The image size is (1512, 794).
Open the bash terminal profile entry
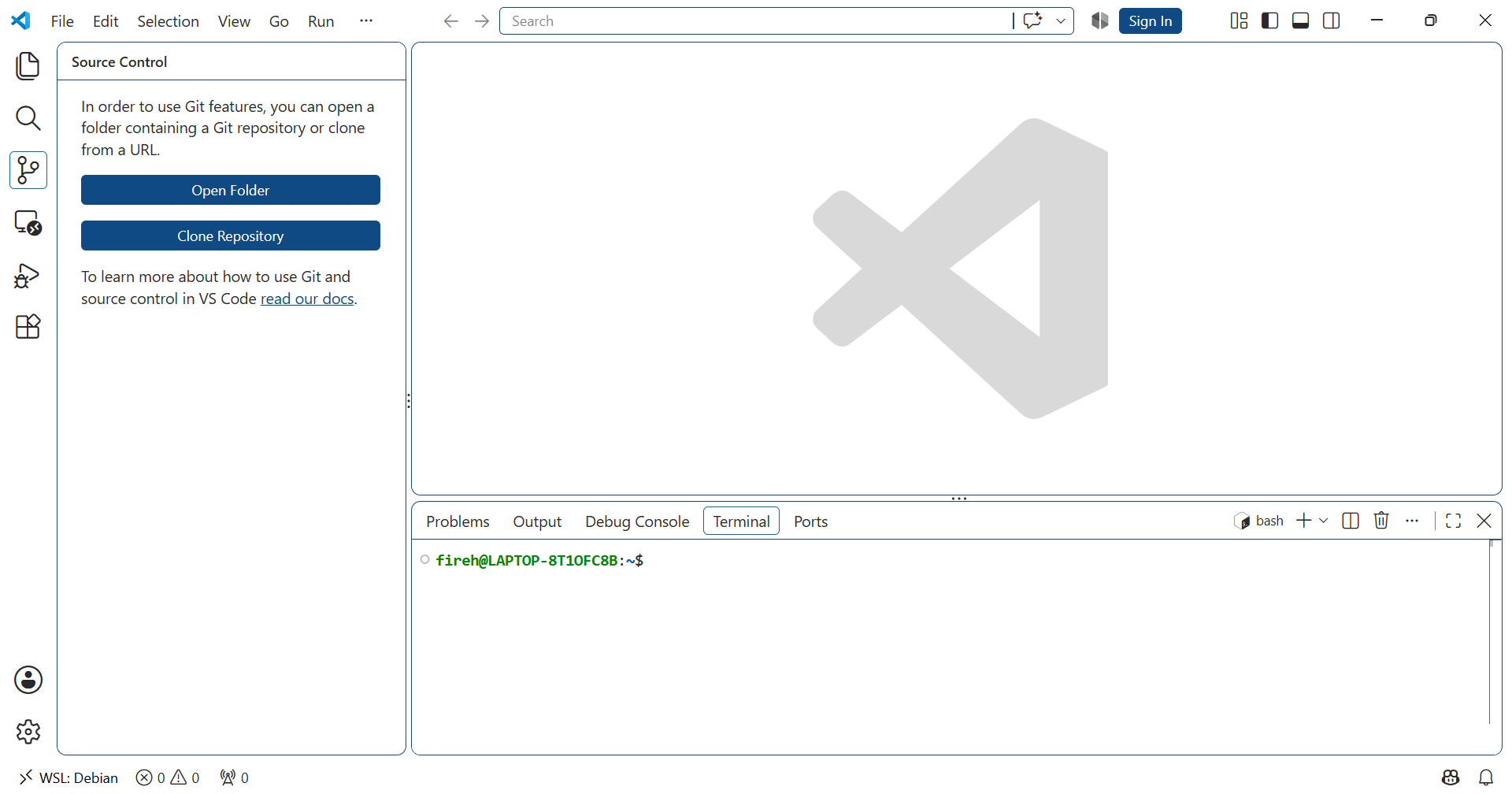[1258, 521]
